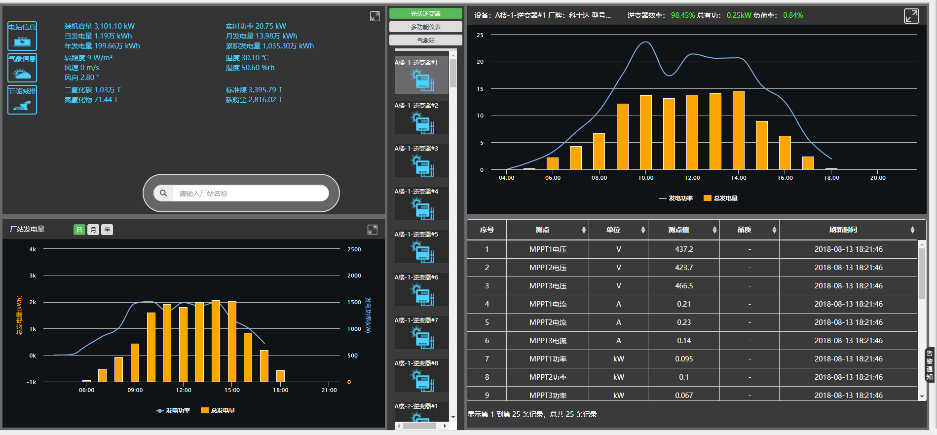Switch station chart to monthly view
This screenshot has height=435, width=937.
coord(93,229)
